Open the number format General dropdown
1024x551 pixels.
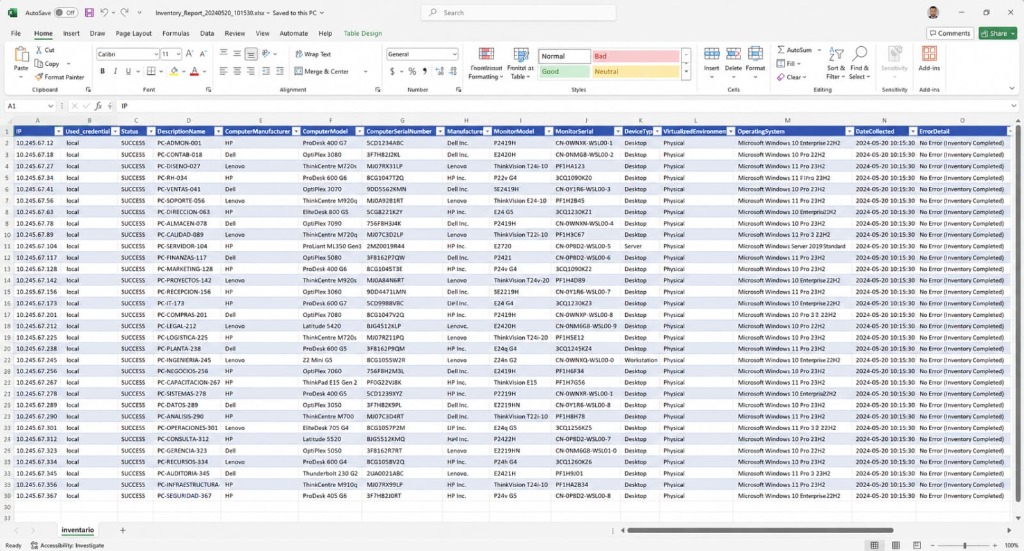pyautogui.click(x=455, y=54)
